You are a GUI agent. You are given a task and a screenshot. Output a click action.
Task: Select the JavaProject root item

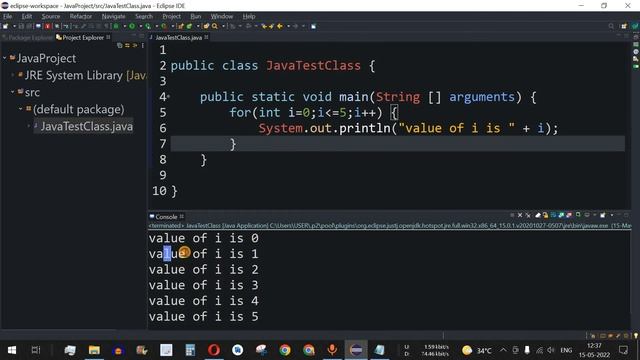pyautogui.click(x=46, y=58)
